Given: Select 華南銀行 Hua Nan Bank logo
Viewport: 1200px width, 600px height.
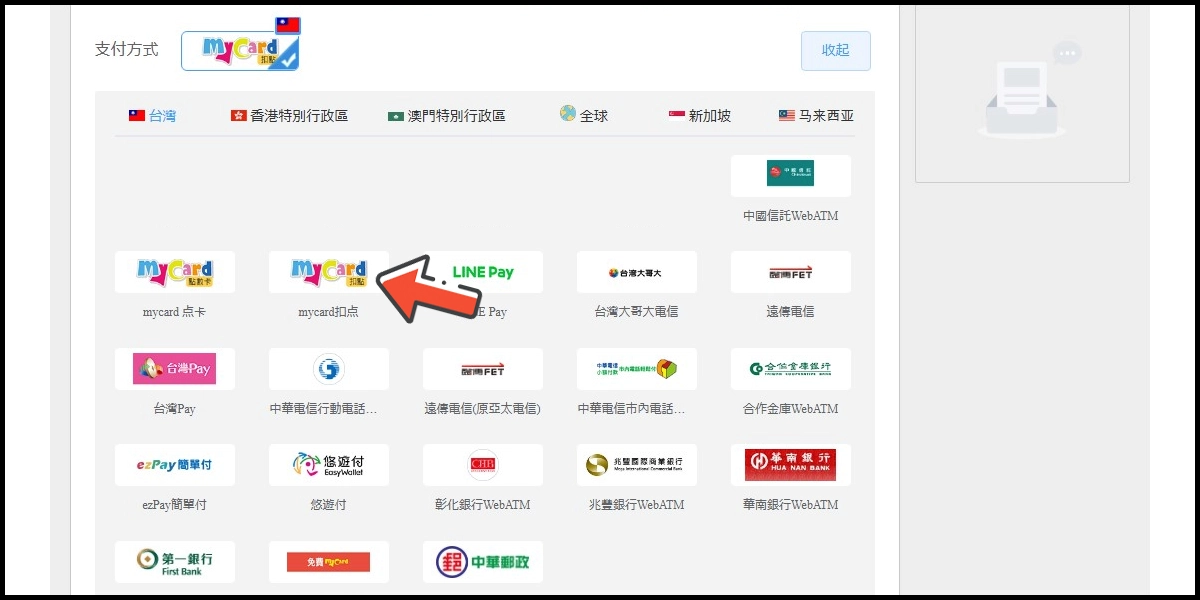Looking at the screenshot, I should pyautogui.click(x=791, y=465).
